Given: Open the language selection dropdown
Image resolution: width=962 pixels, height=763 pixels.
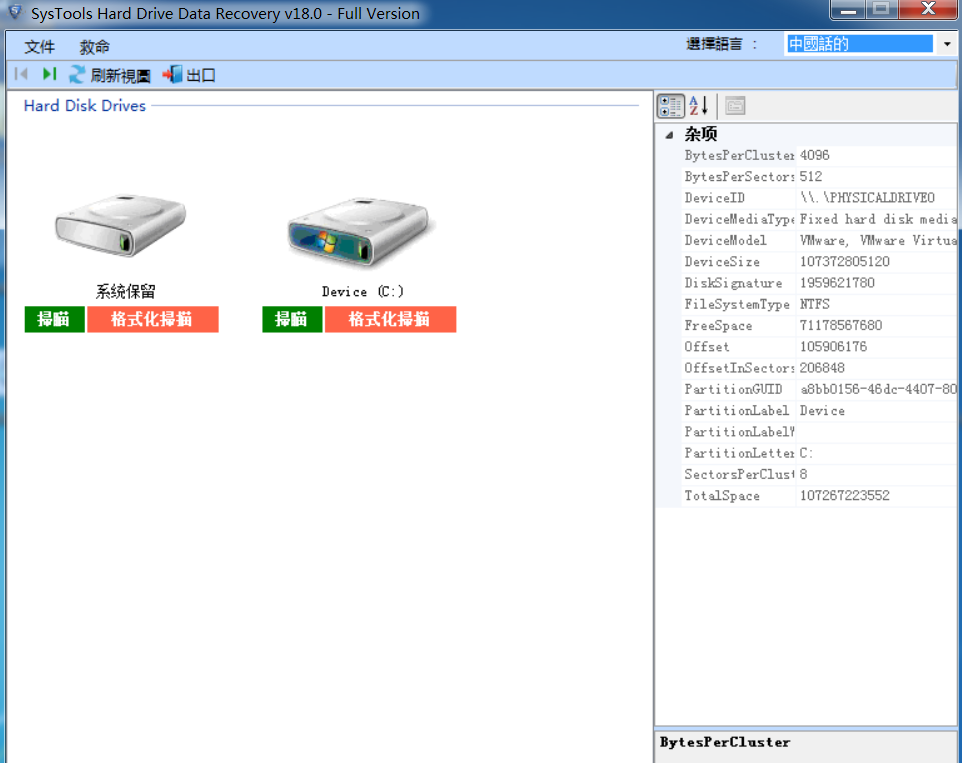Looking at the screenshot, I should tap(947, 44).
